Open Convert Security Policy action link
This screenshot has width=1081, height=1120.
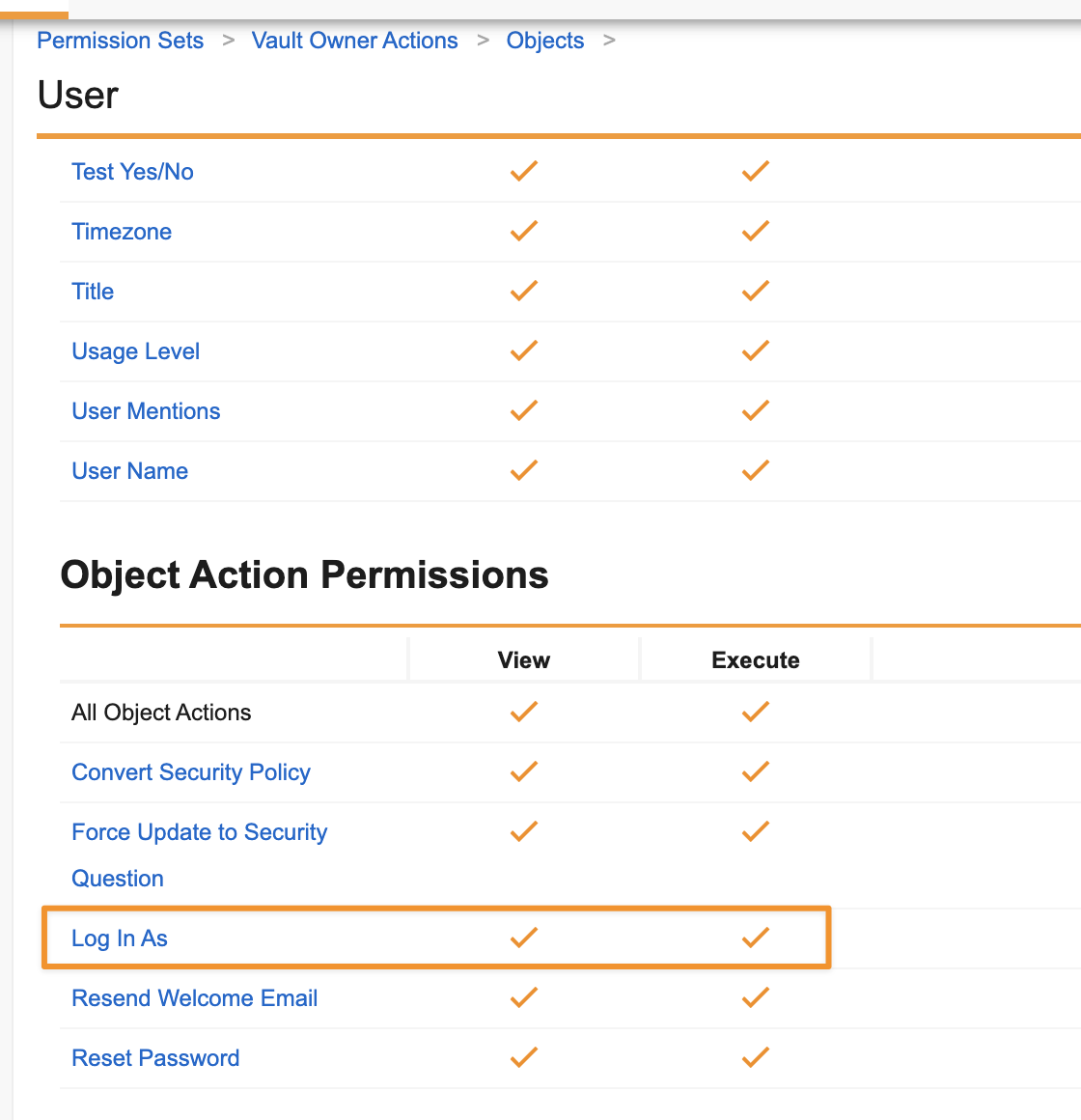pyautogui.click(x=191, y=772)
